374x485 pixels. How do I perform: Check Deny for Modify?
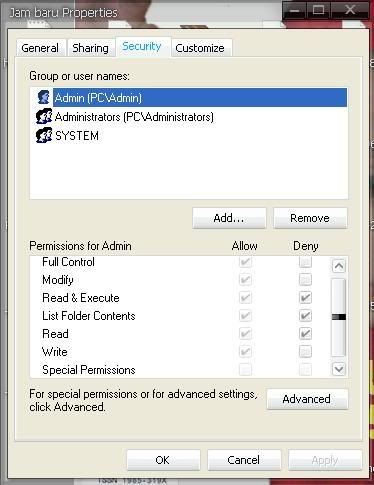305,280
